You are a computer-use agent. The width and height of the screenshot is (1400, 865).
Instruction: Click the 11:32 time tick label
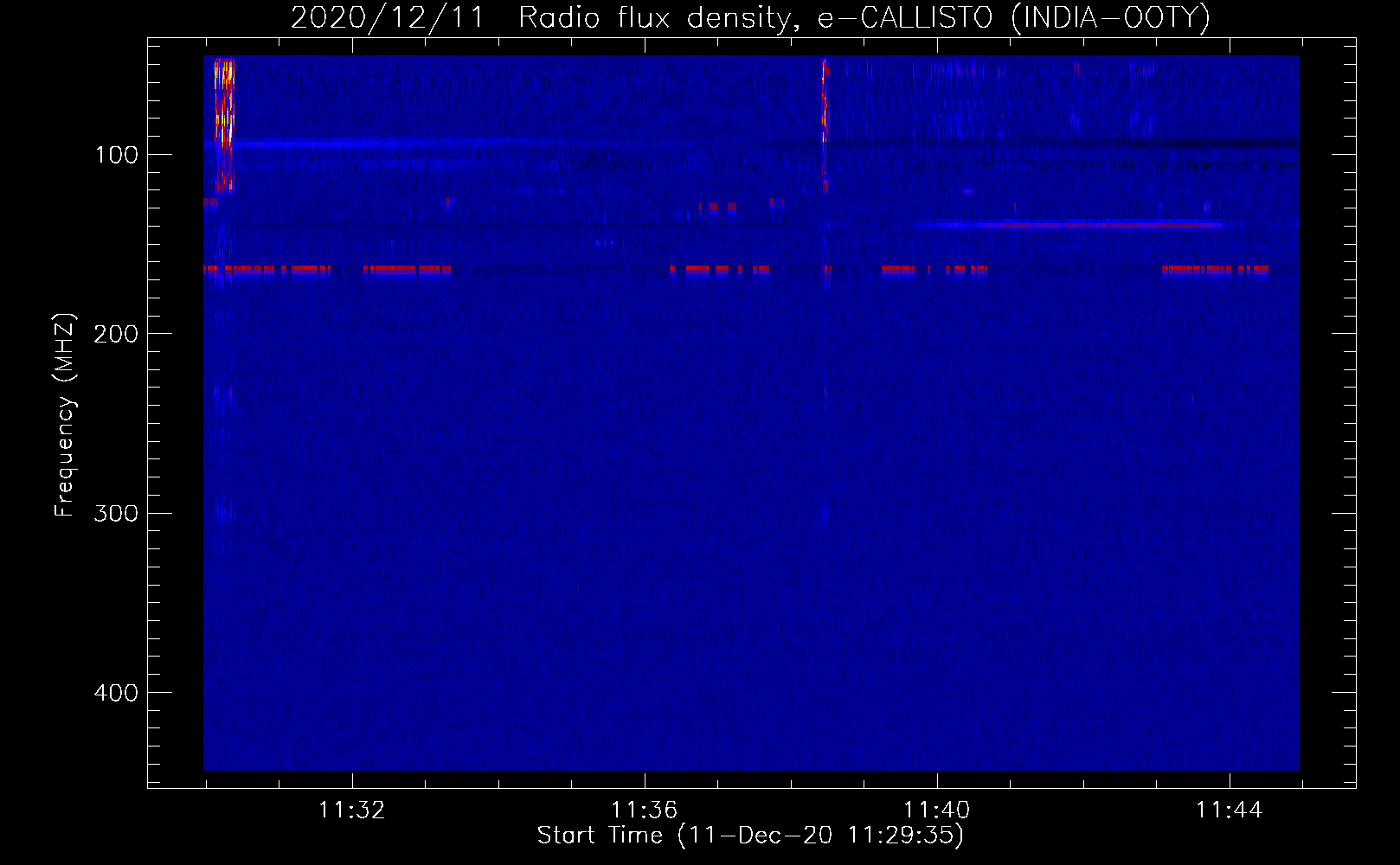(x=351, y=811)
